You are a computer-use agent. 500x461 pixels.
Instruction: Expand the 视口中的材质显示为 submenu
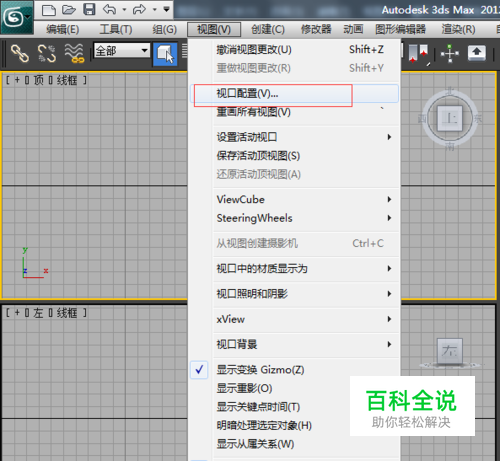pyautogui.click(x=294, y=268)
